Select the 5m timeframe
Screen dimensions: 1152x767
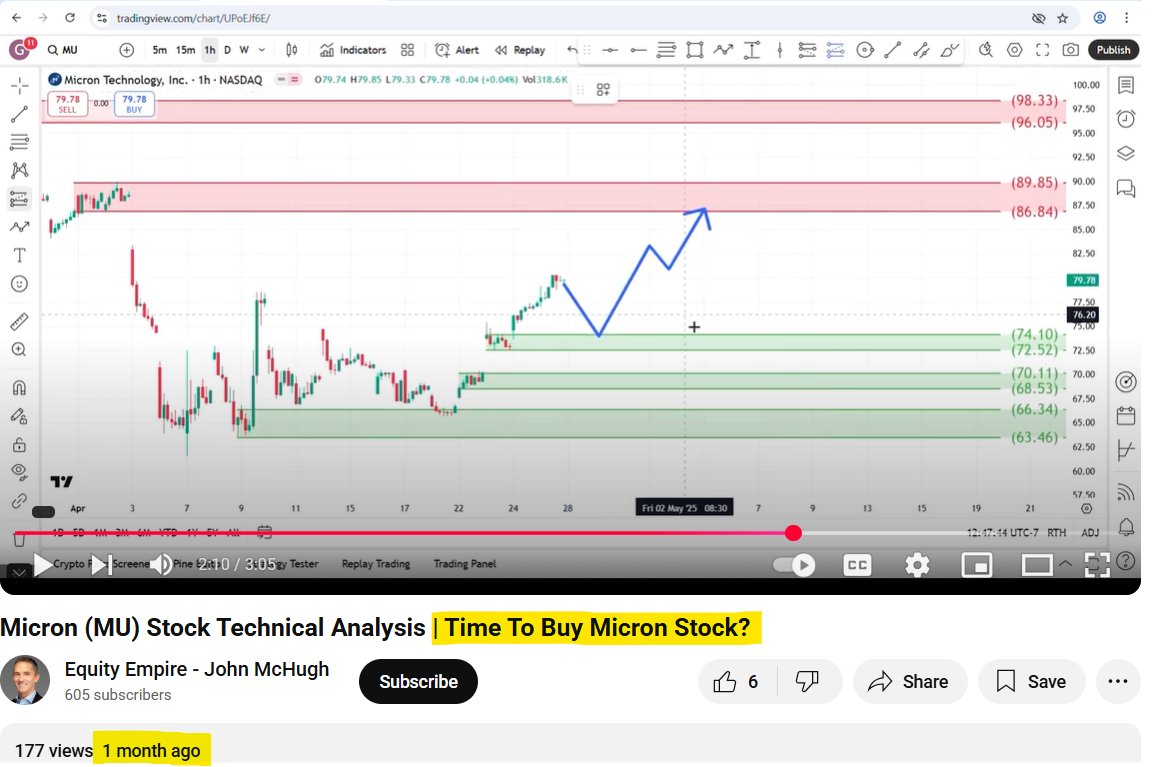point(159,50)
